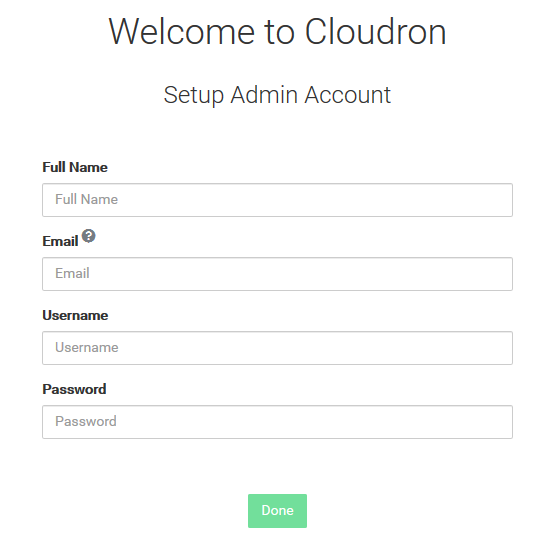This screenshot has width=555, height=546.
Task: Submit the admin account form with Done
Action: click(277, 511)
